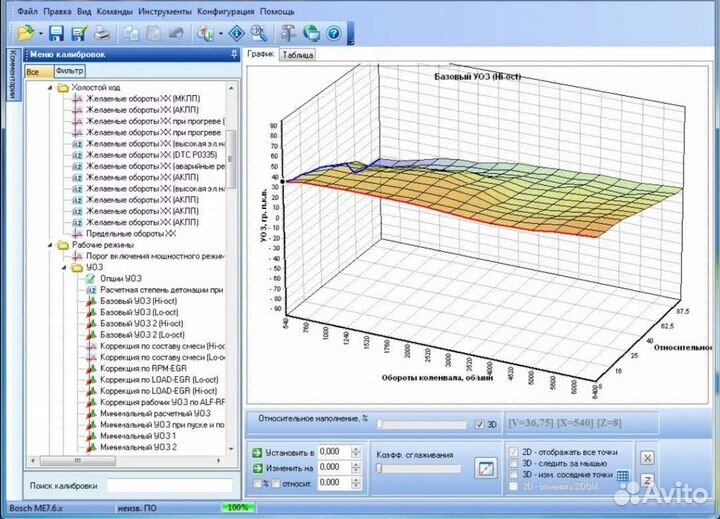The image size is (720, 519).
Task: Toggle the 3D checkbox next to fill slider
Action: tap(480, 423)
